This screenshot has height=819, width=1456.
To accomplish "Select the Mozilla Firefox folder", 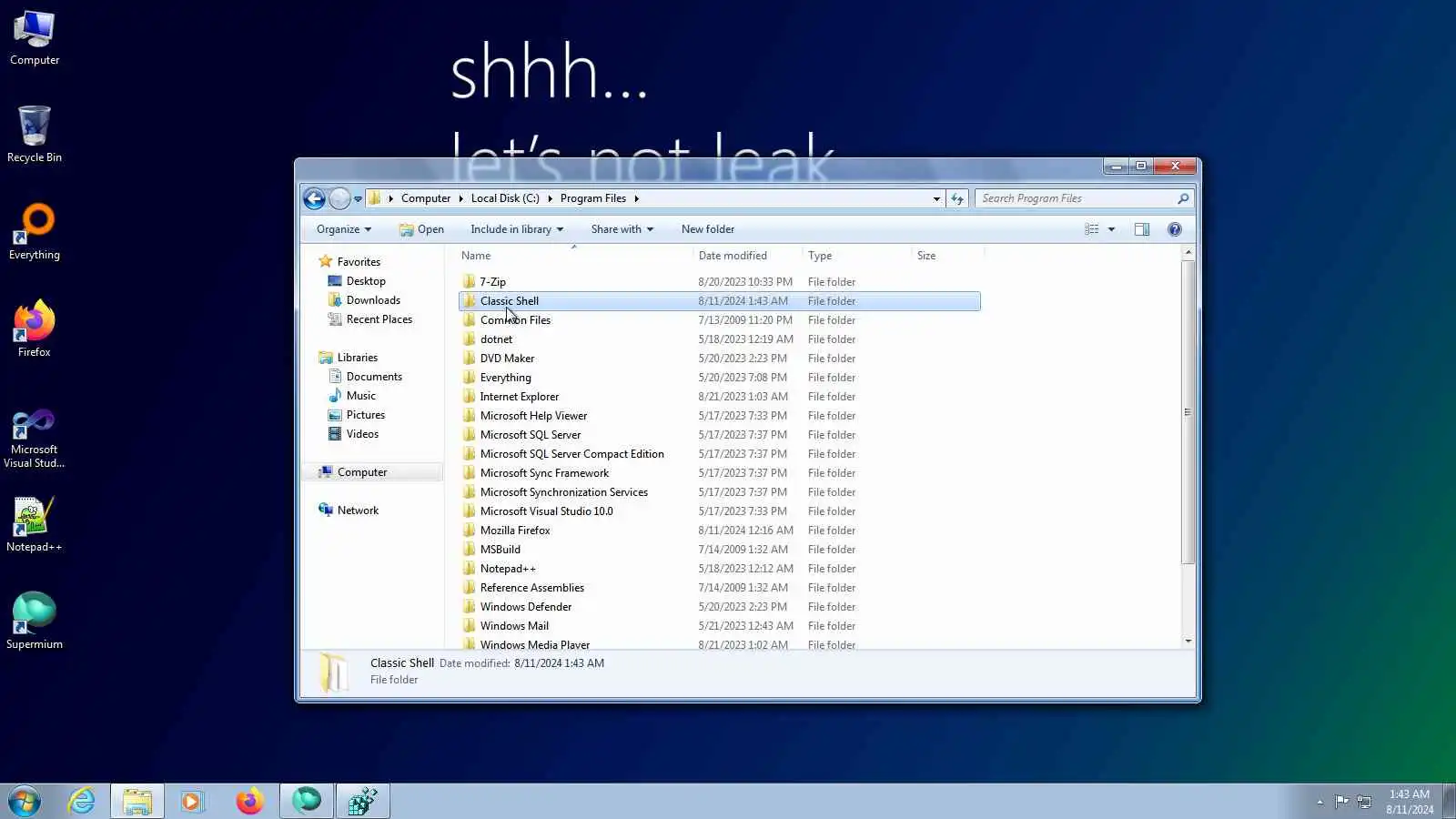I will tap(719, 531).
